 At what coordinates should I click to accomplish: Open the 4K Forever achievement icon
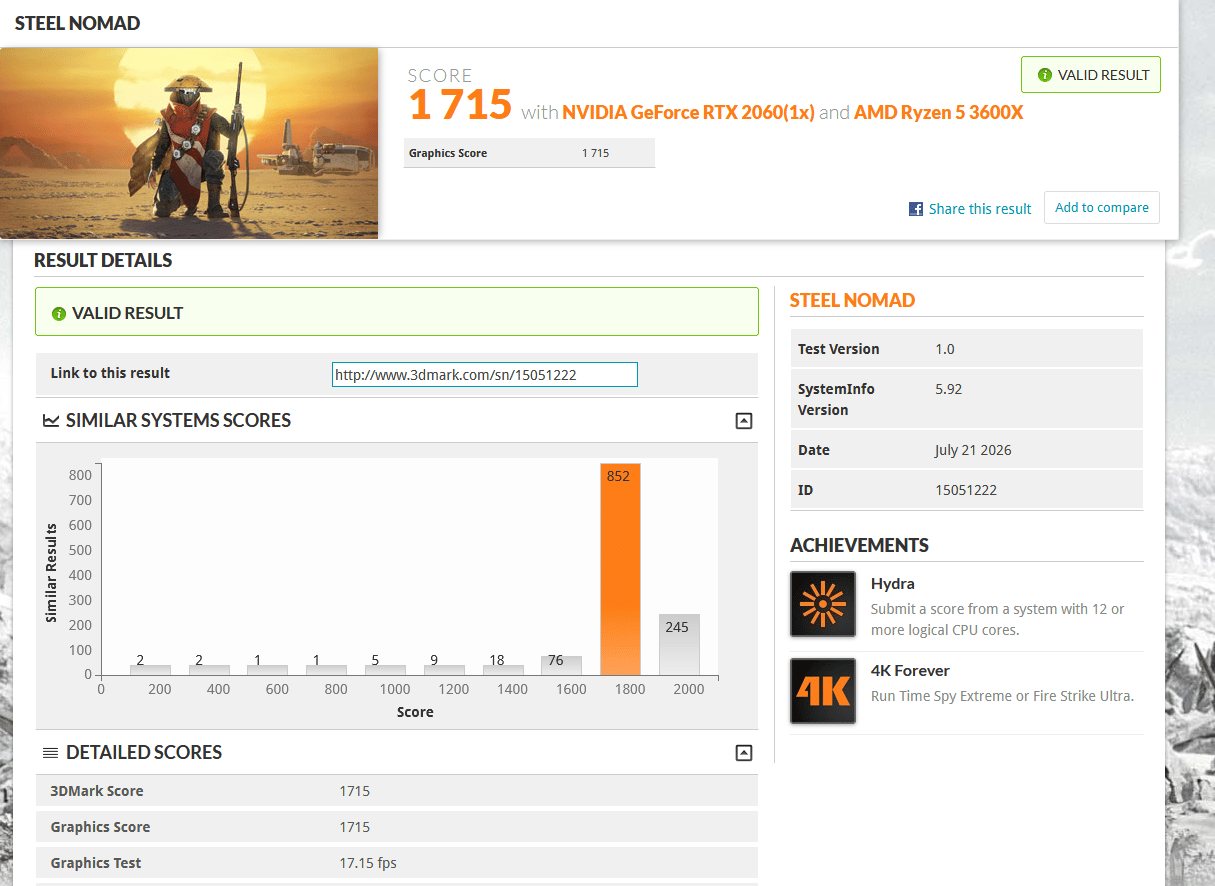(x=823, y=691)
